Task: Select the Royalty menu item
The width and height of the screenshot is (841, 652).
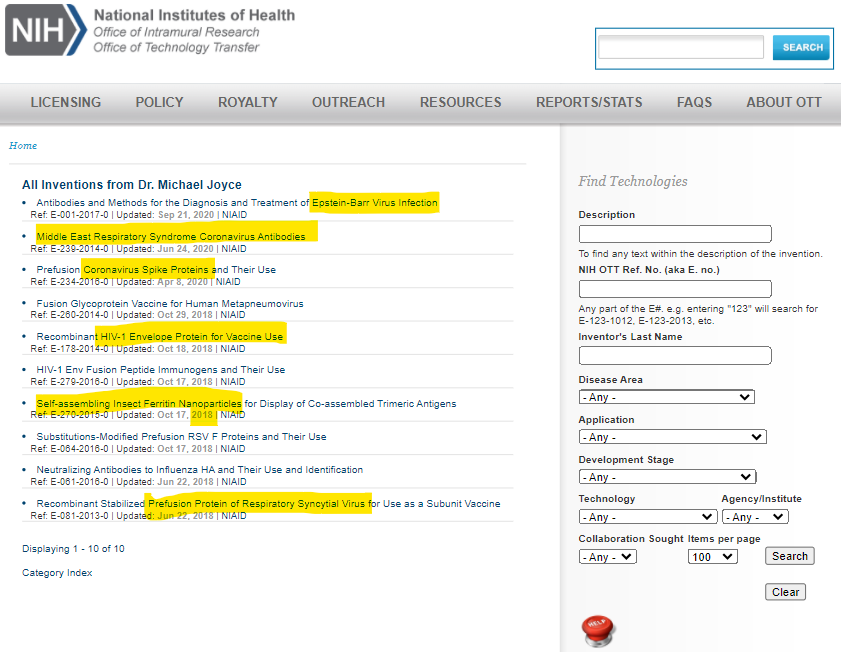Action: click(x=248, y=102)
